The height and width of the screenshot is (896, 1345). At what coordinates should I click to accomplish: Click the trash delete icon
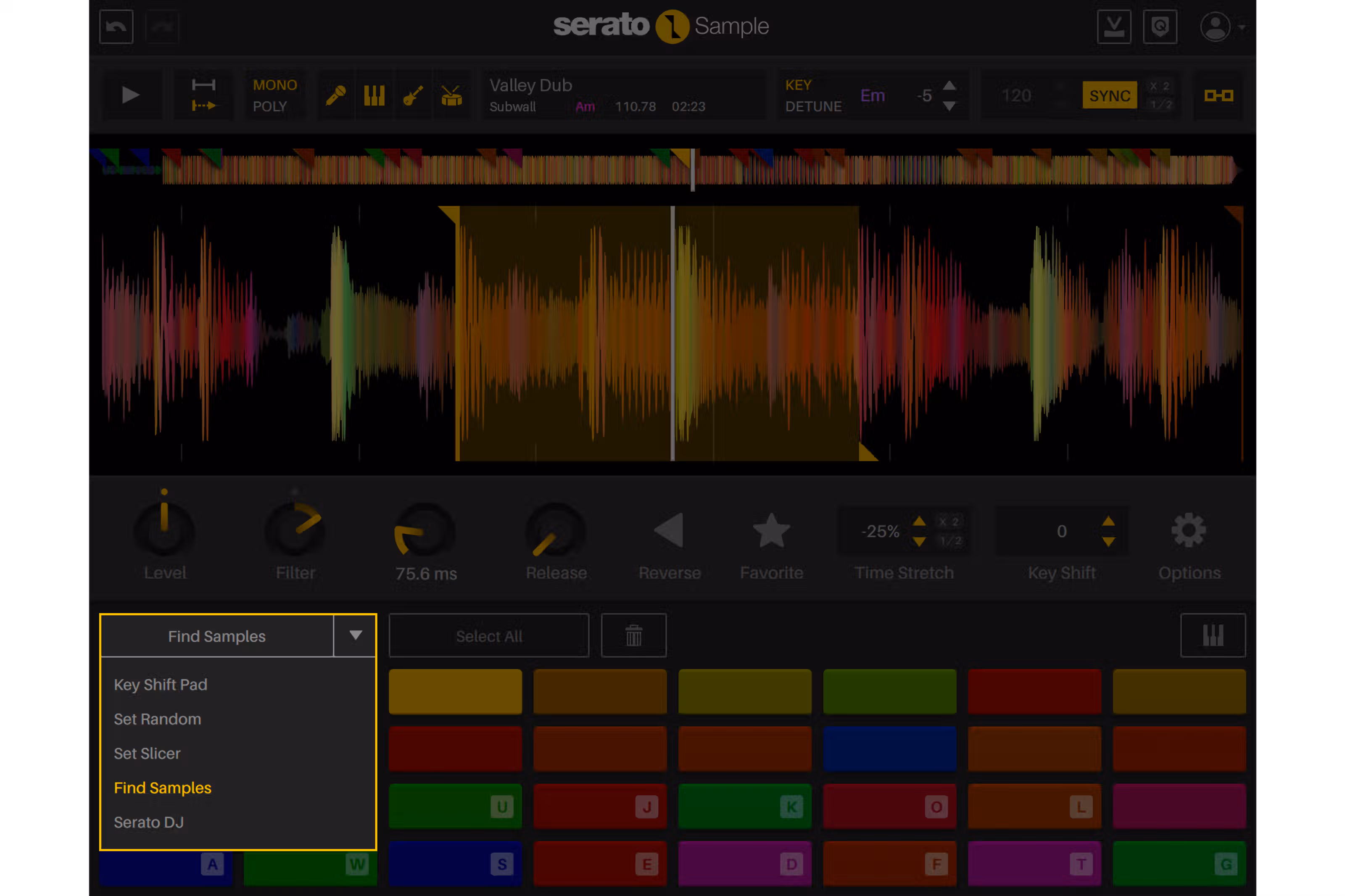tap(634, 635)
